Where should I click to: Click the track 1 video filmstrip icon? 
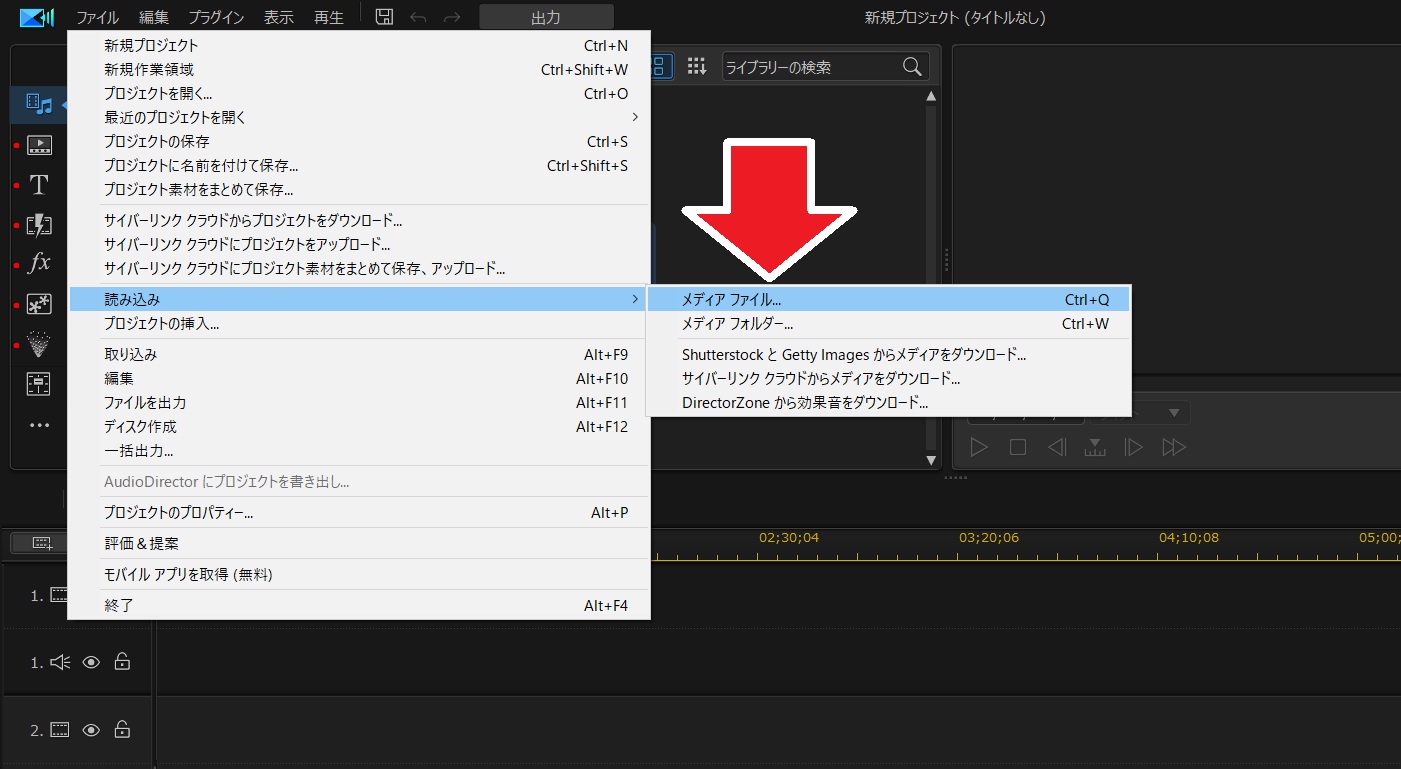(x=59, y=595)
